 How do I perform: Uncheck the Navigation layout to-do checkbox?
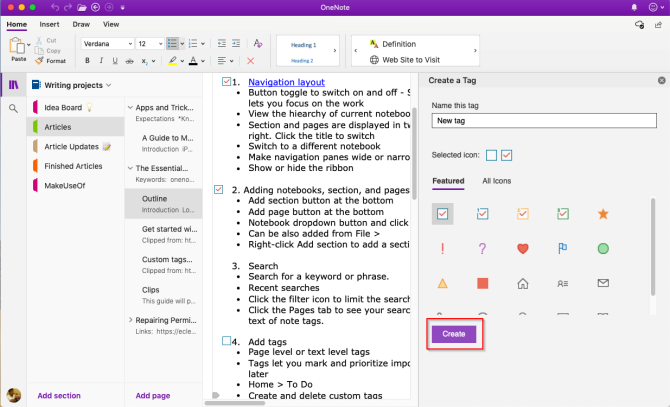coord(226,81)
